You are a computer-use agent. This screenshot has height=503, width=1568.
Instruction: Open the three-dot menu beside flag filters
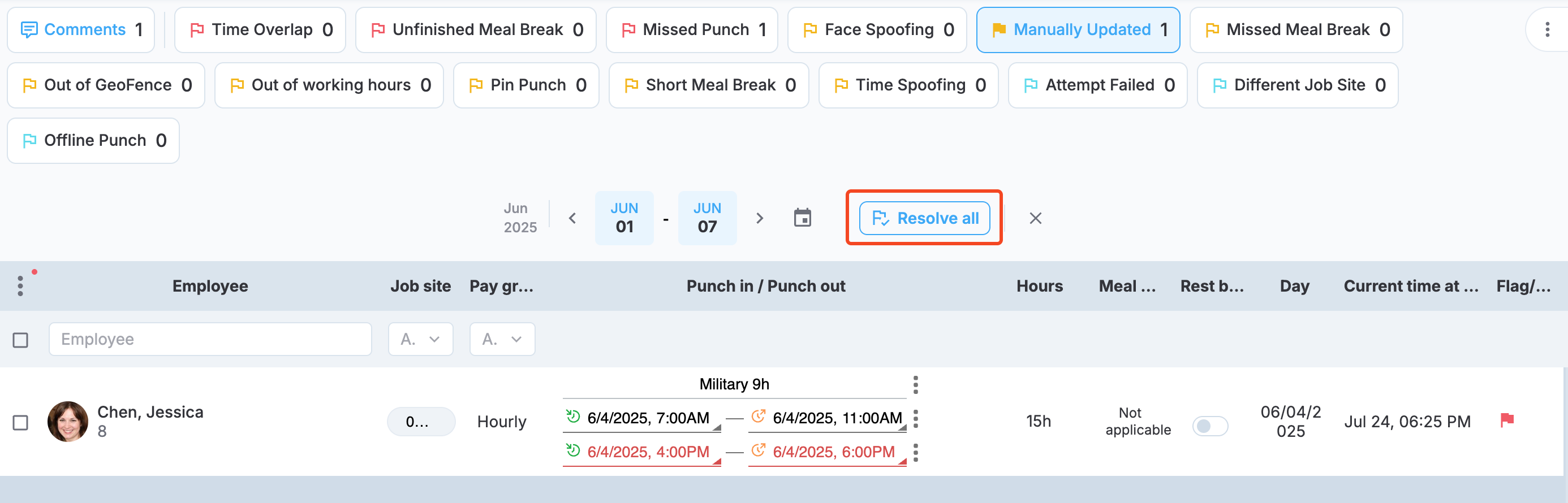tap(1547, 30)
